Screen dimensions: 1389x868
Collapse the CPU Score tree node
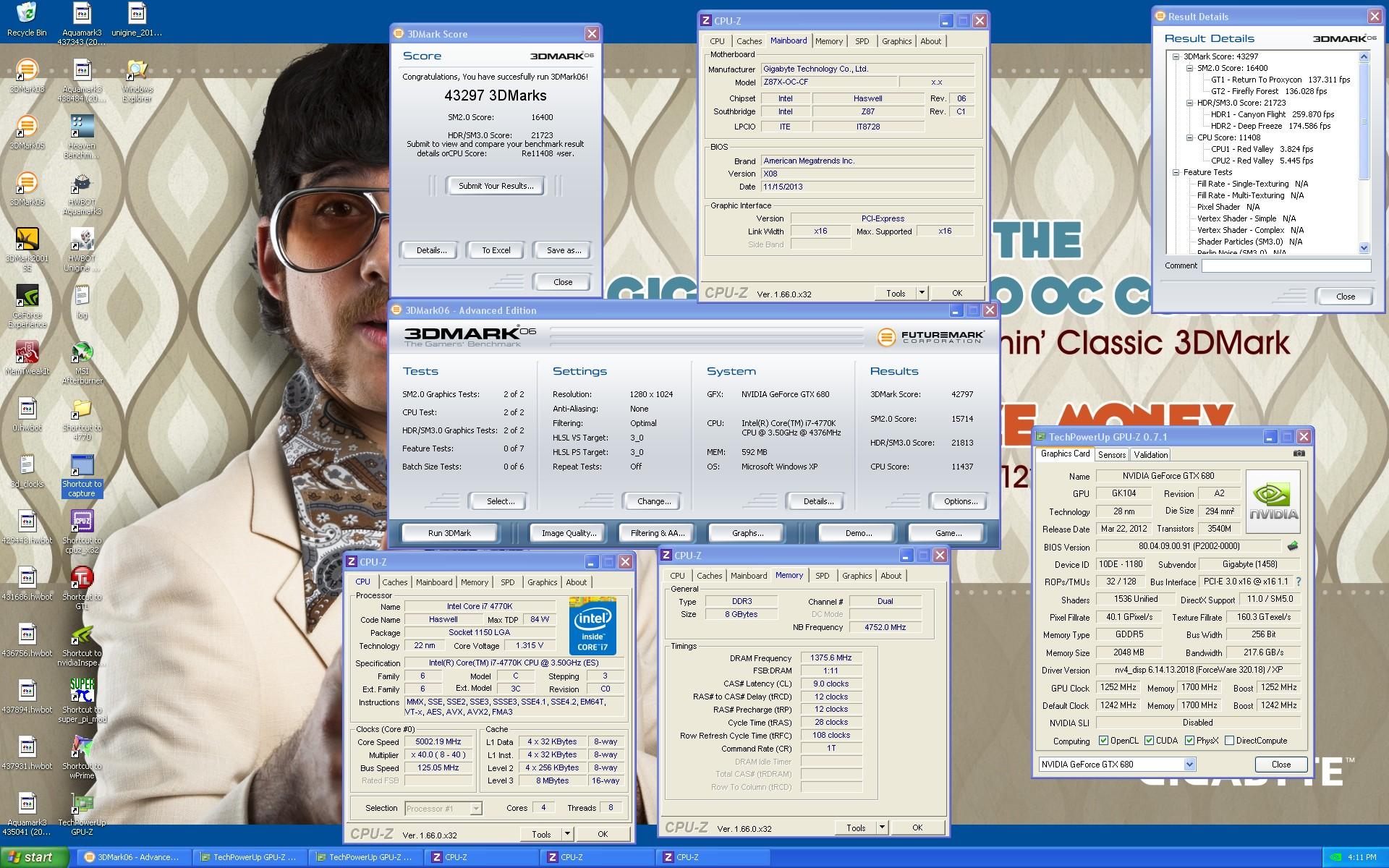point(1190,137)
